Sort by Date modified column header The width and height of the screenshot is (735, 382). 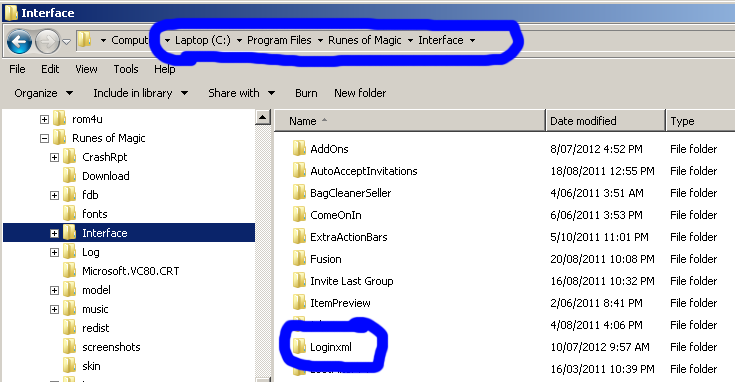click(x=605, y=121)
